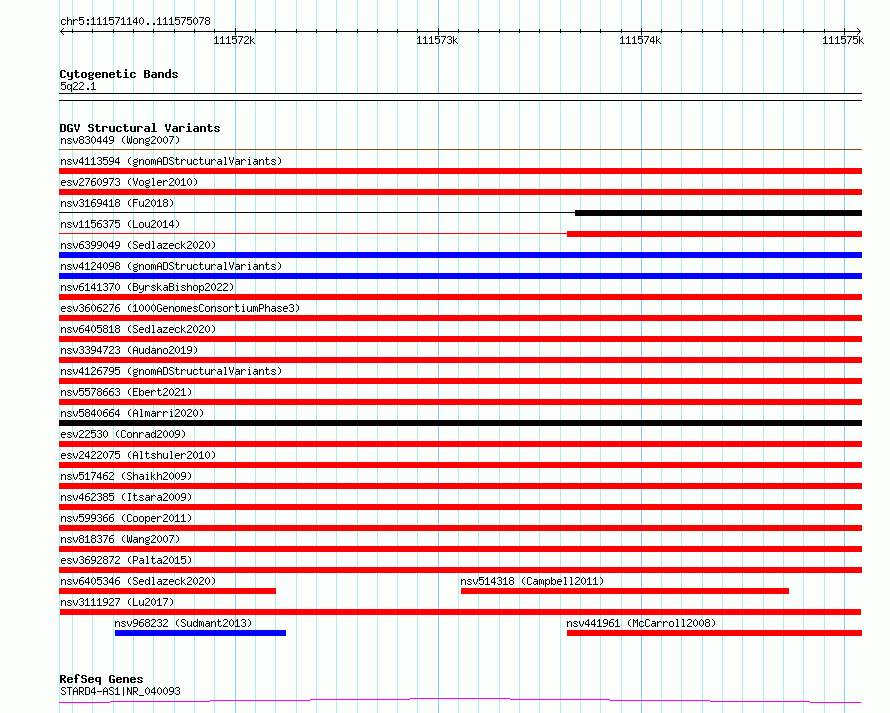
Task: Select variant nsv3394723 (Audano2019)
Action: 129,350
